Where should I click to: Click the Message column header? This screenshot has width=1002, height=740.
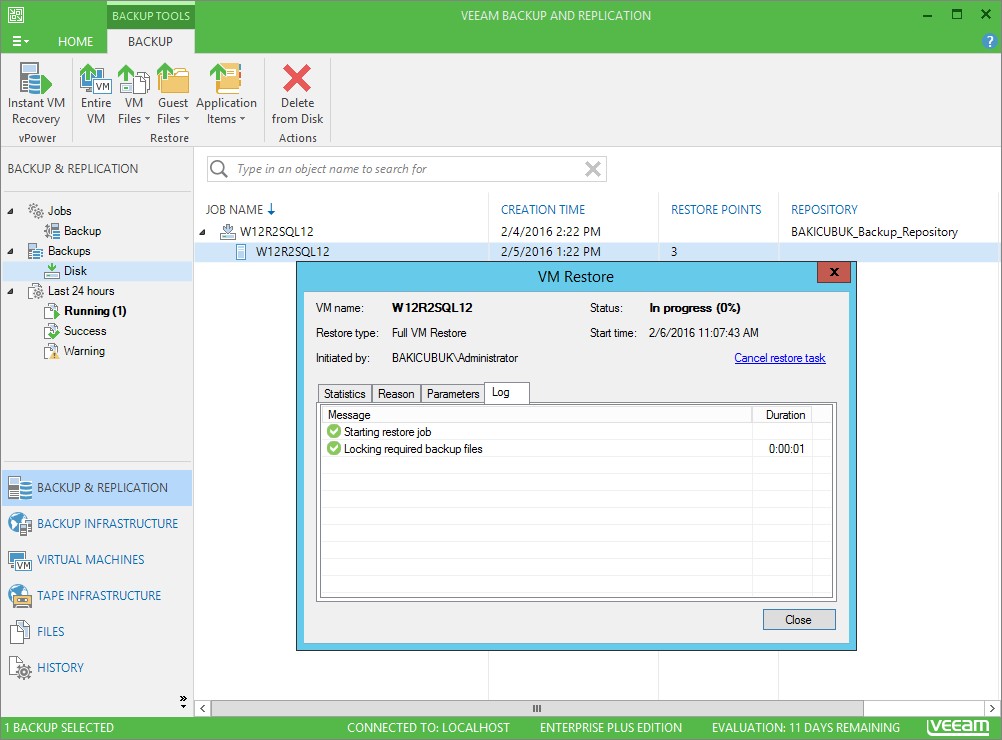click(537, 415)
